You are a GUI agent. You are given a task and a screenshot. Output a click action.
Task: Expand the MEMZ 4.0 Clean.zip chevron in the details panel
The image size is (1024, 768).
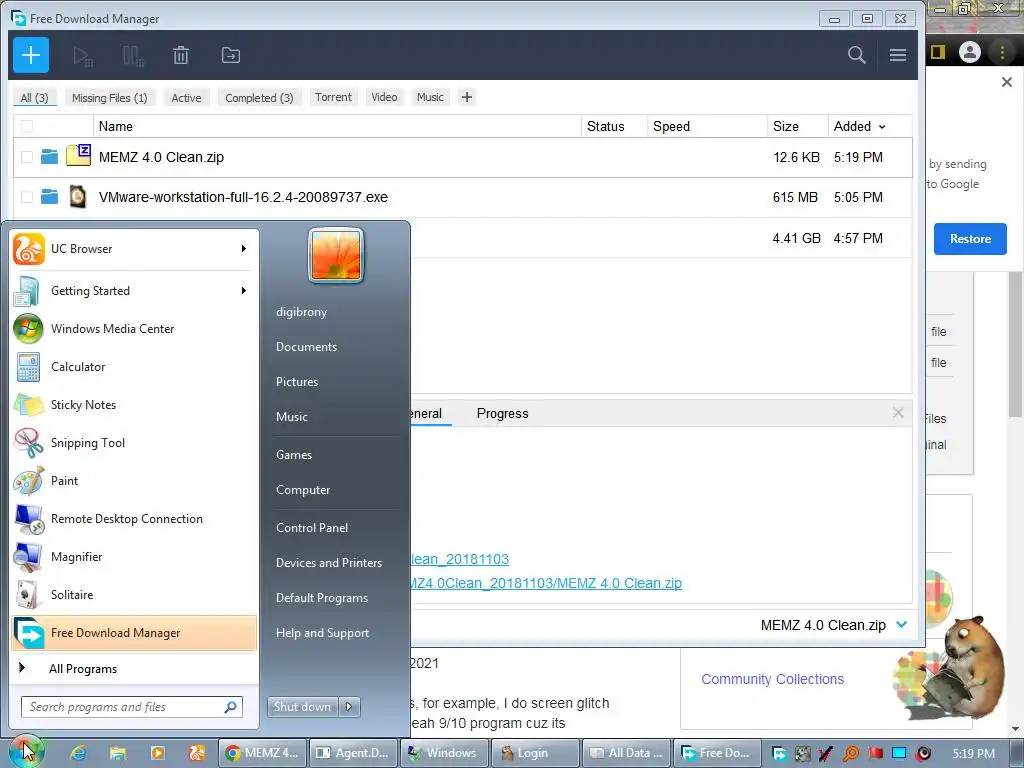point(902,625)
